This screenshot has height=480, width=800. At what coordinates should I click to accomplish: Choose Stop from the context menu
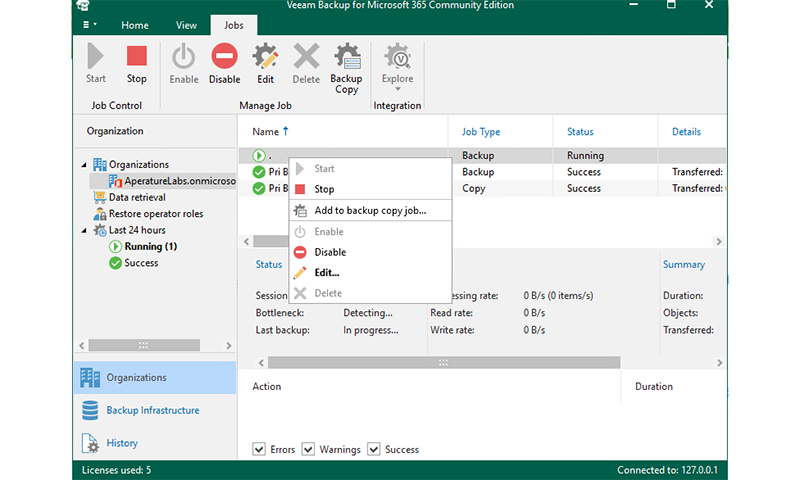coord(370,189)
